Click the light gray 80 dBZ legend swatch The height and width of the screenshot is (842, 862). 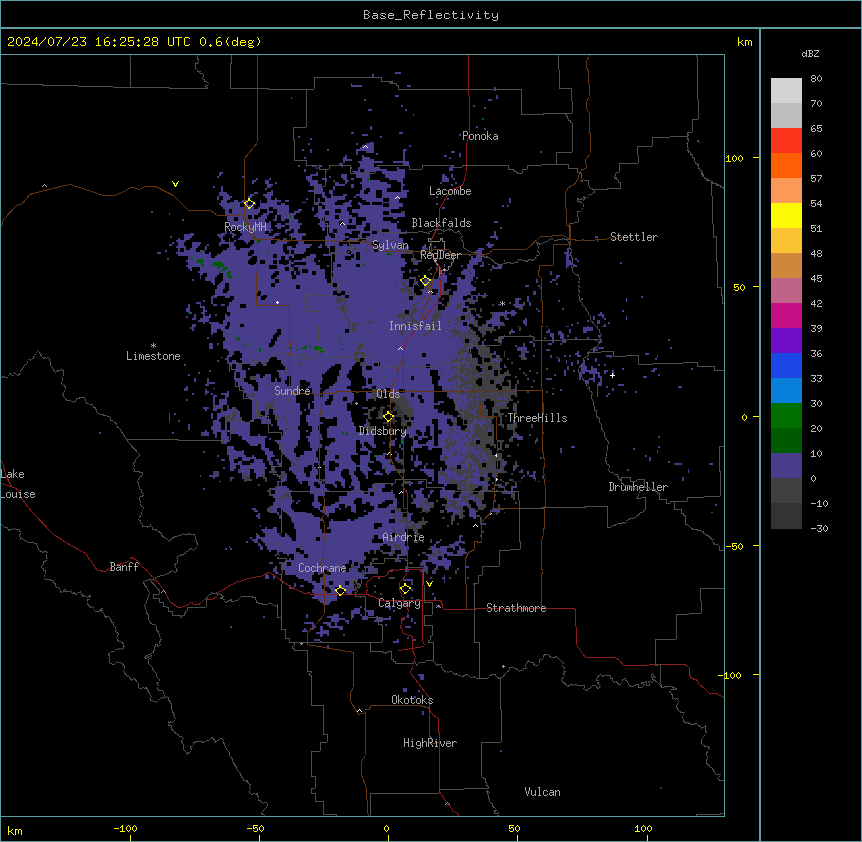(786, 91)
